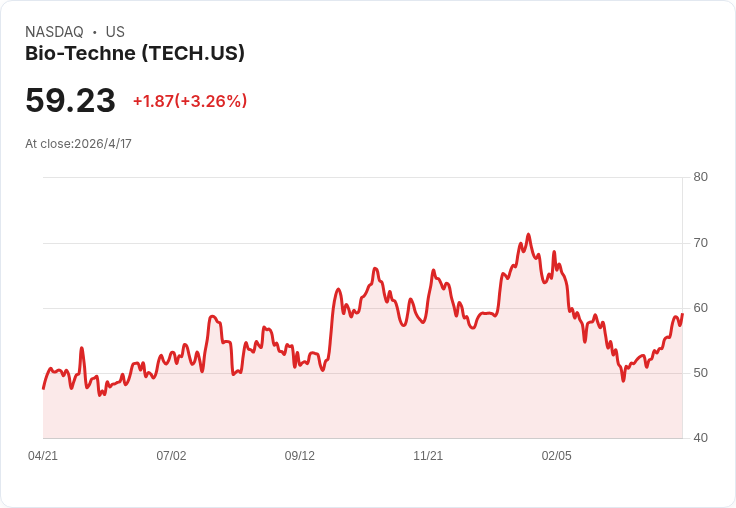This screenshot has height=508, width=736.
Task: Click the 04/21 date axis label
Action: pos(43,456)
